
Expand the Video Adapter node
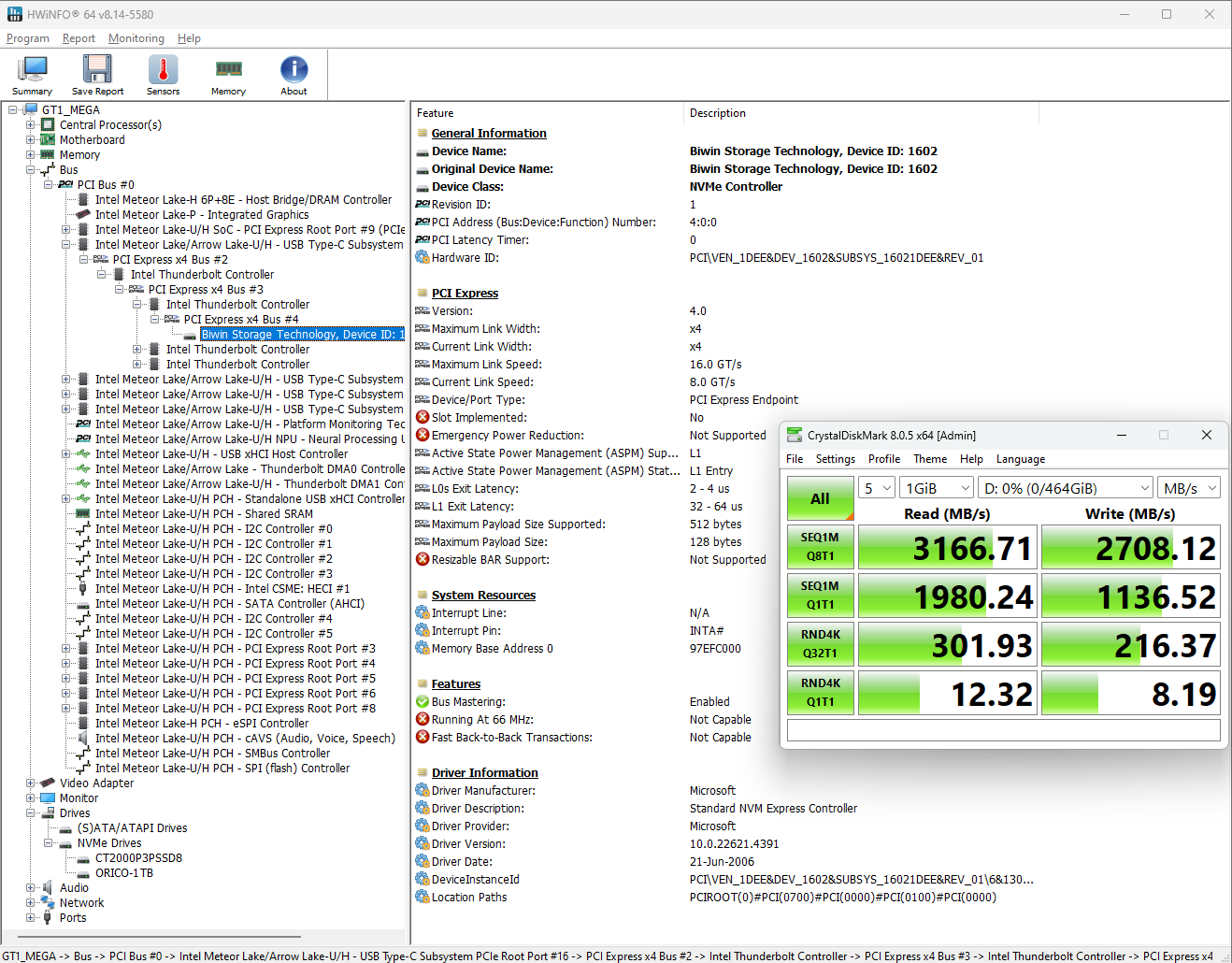[31, 783]
